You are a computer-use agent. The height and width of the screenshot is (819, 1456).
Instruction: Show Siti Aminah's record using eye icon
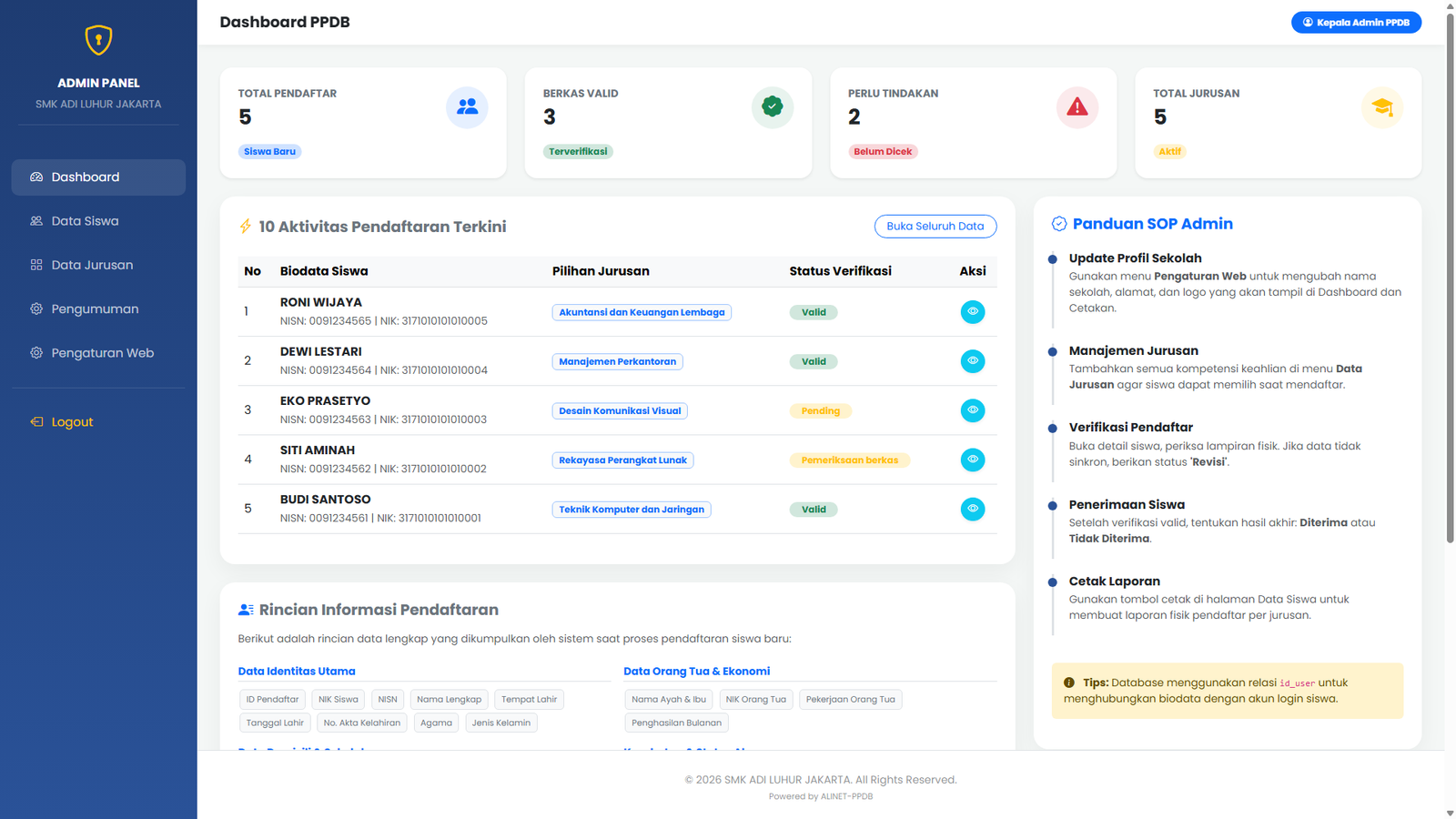(x=972, y=460)
